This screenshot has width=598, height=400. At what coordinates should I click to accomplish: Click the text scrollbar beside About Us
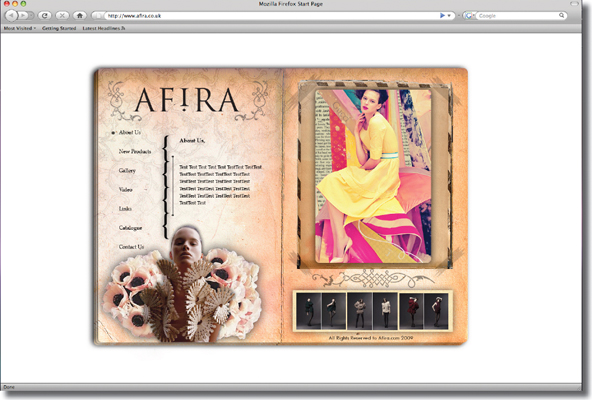(173, 185)
